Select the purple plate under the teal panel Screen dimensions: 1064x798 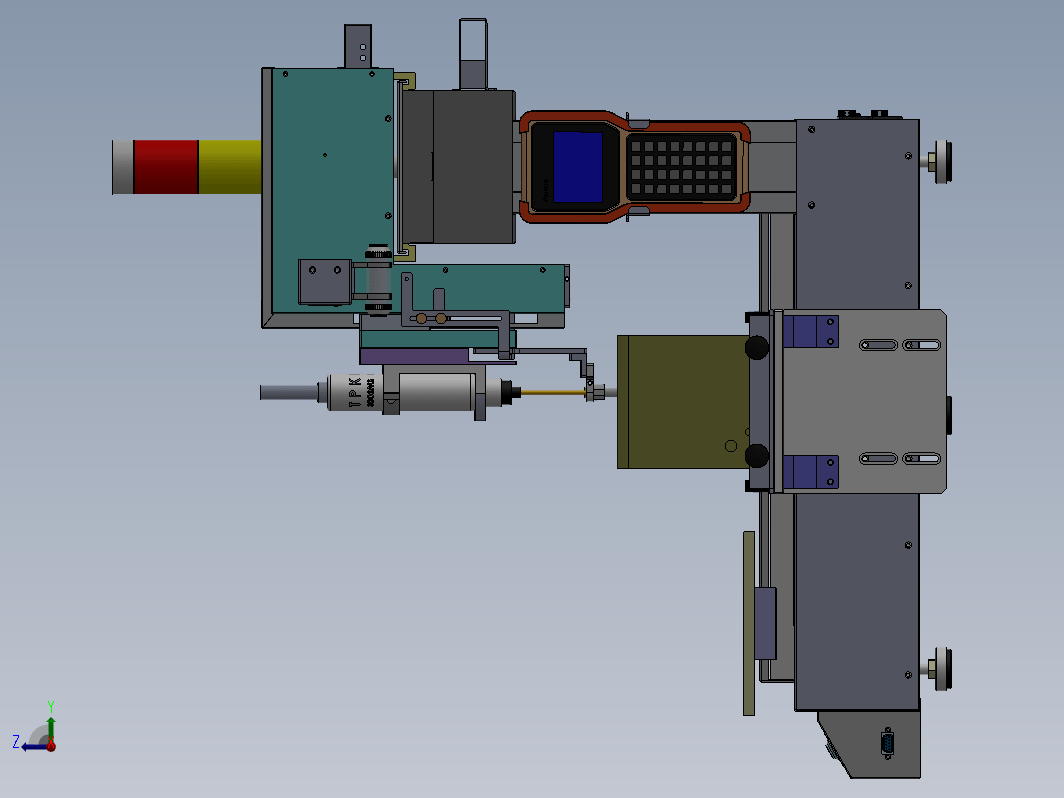pos(414,356)
